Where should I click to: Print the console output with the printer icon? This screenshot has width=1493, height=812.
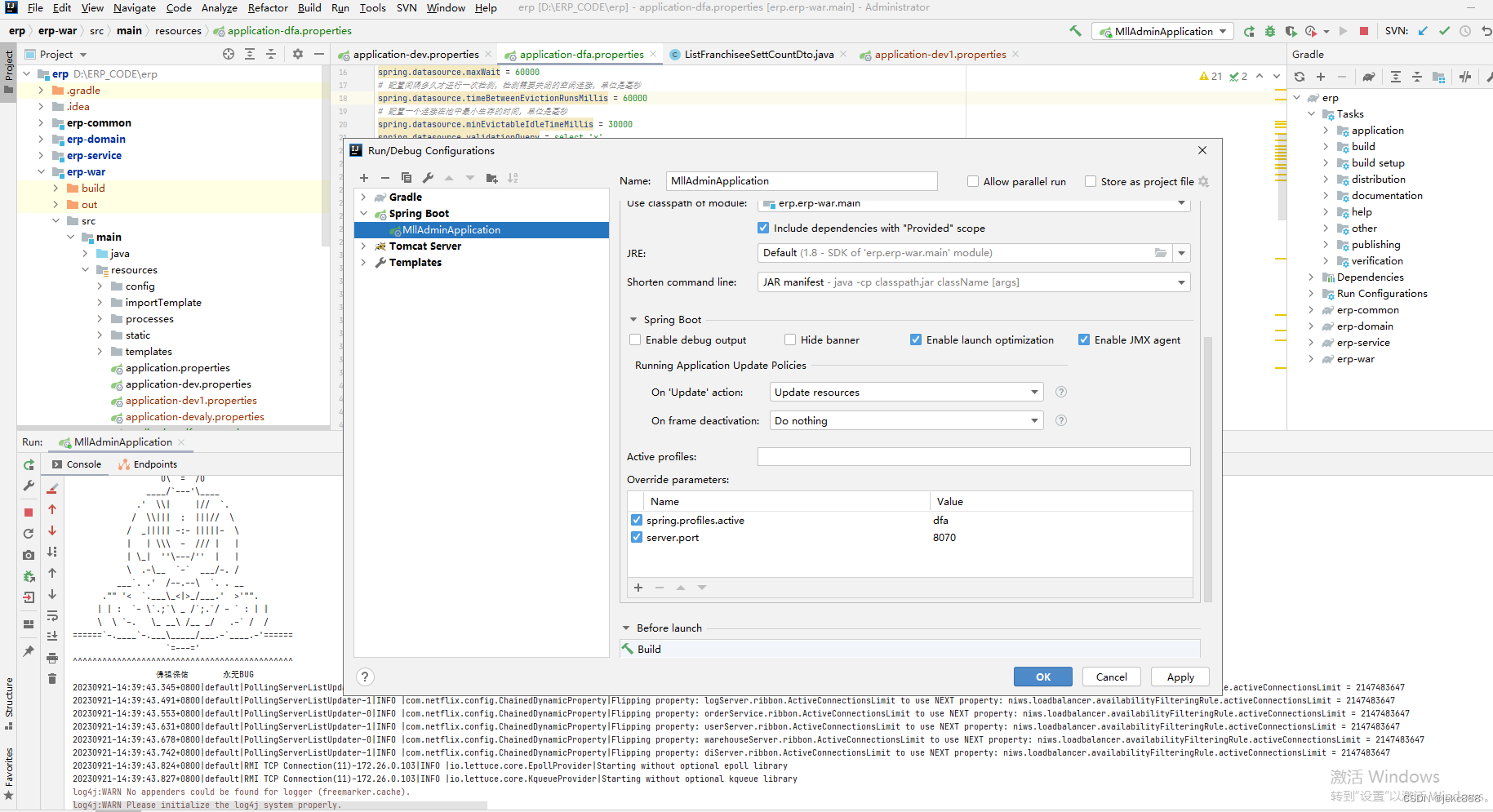click(52, 658)
